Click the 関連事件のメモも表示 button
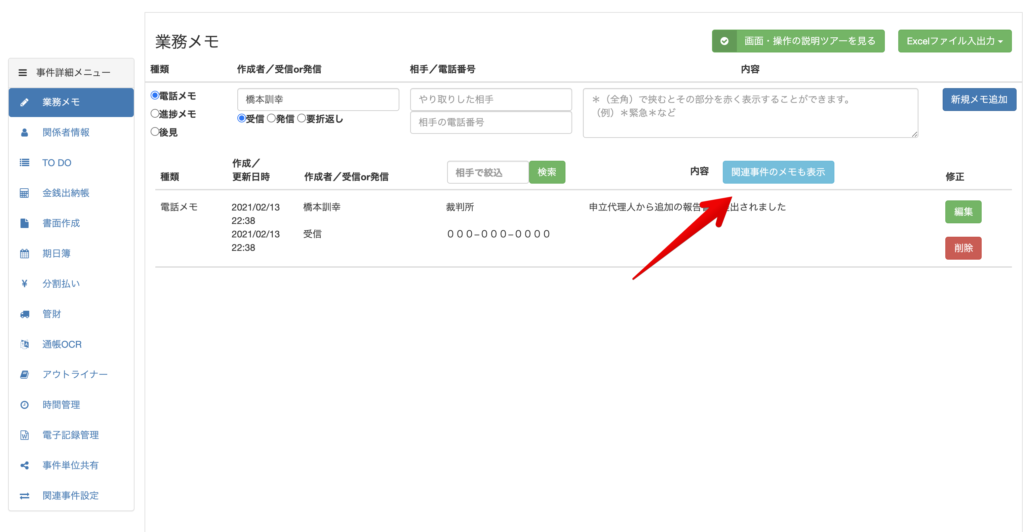 tap(778, 172)
